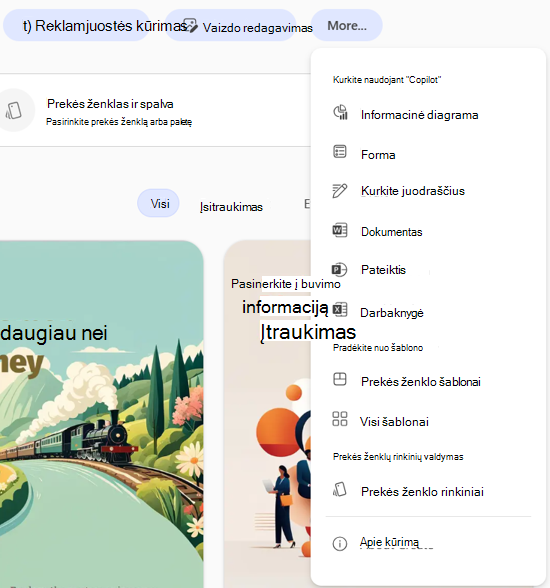Click the More... button
The image size is (550, 588).
point(347,26)
